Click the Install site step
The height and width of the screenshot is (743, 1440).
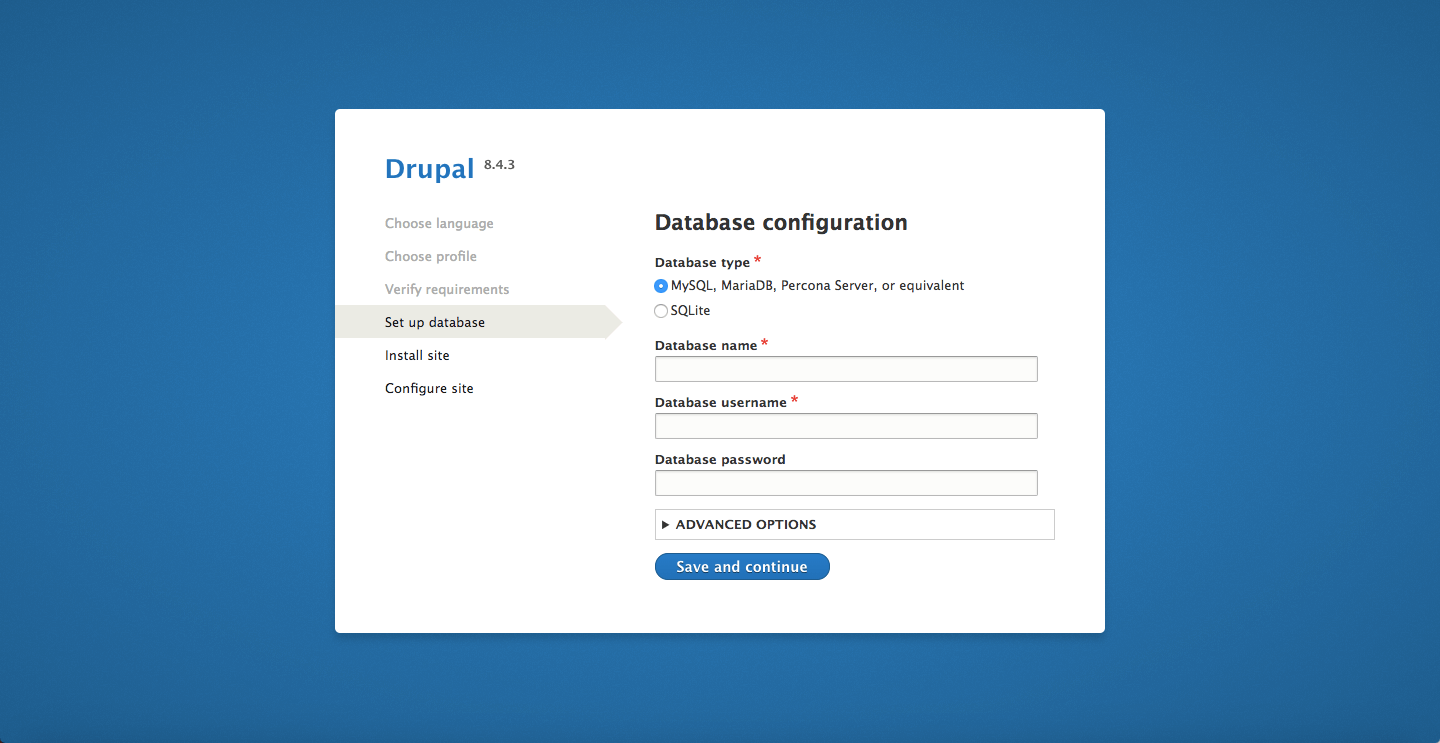[x=417, y=356]
